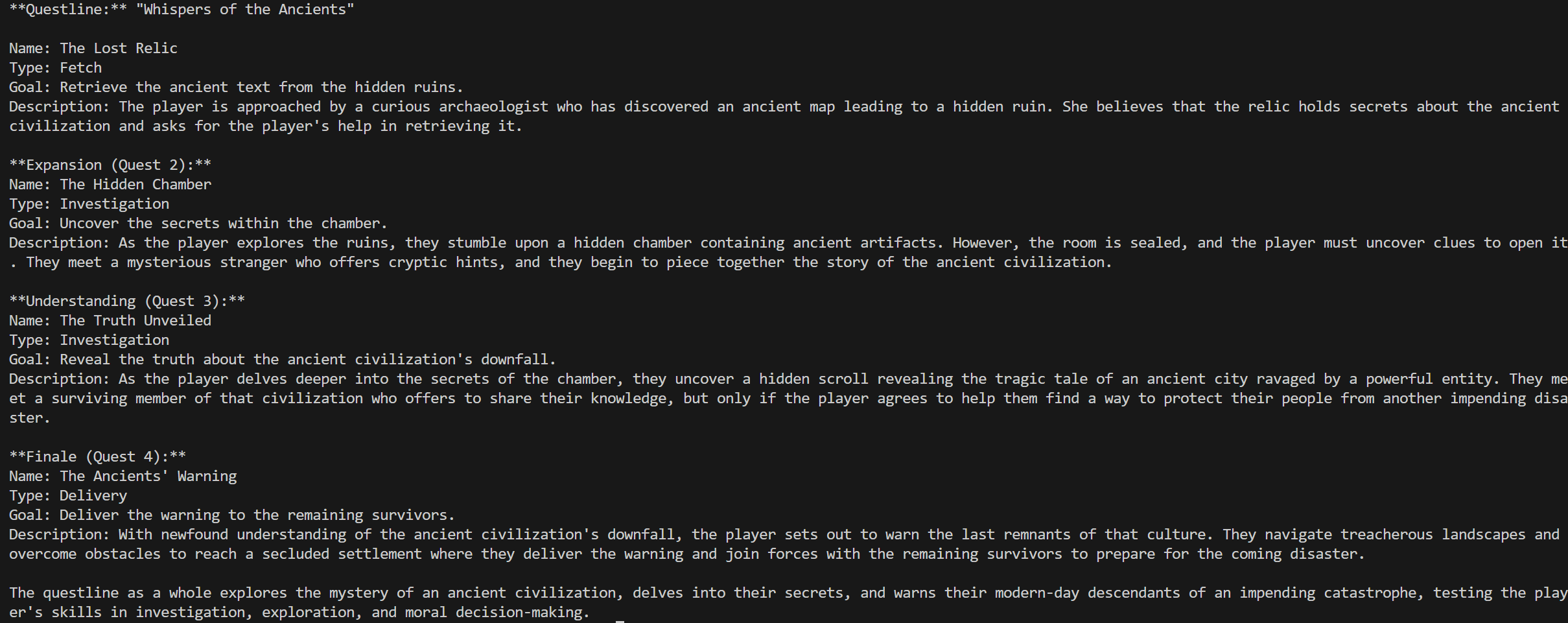
Task: Click the name "The Hidden Chamber"
Action: click(x=135, y=185)
